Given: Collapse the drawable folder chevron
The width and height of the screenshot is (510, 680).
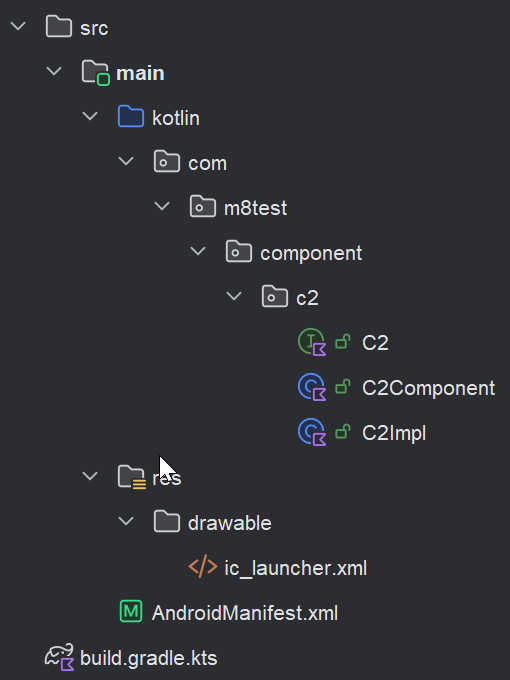Looking at the screenshot, I should [x=126, y=521].
